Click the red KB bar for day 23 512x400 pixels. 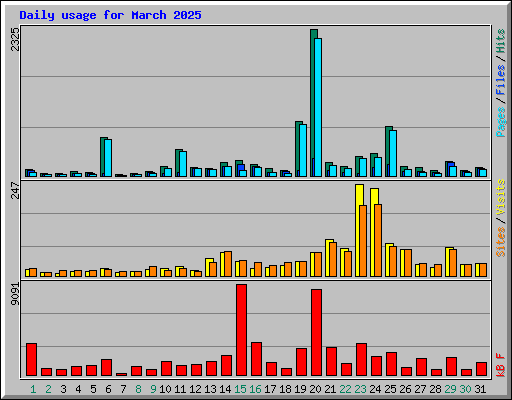(x=362, y=360)
